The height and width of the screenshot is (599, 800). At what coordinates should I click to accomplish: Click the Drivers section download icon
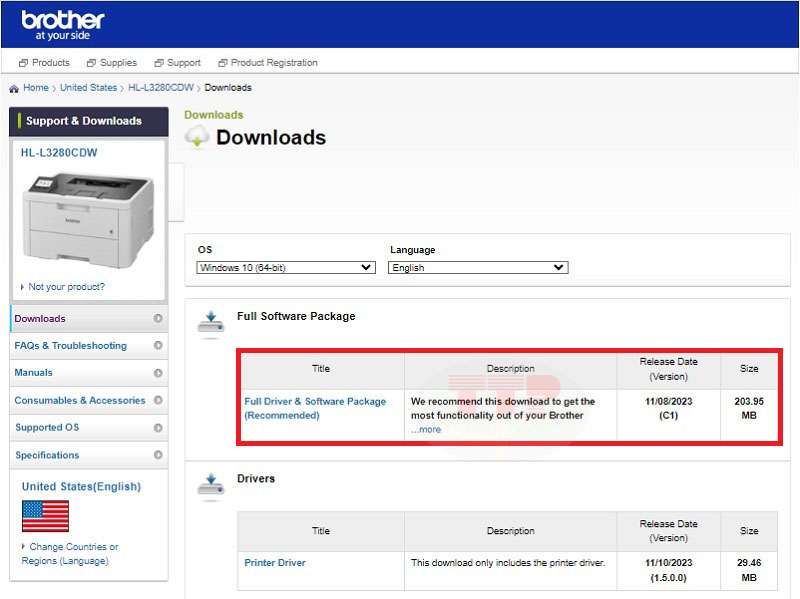[211, 485]
